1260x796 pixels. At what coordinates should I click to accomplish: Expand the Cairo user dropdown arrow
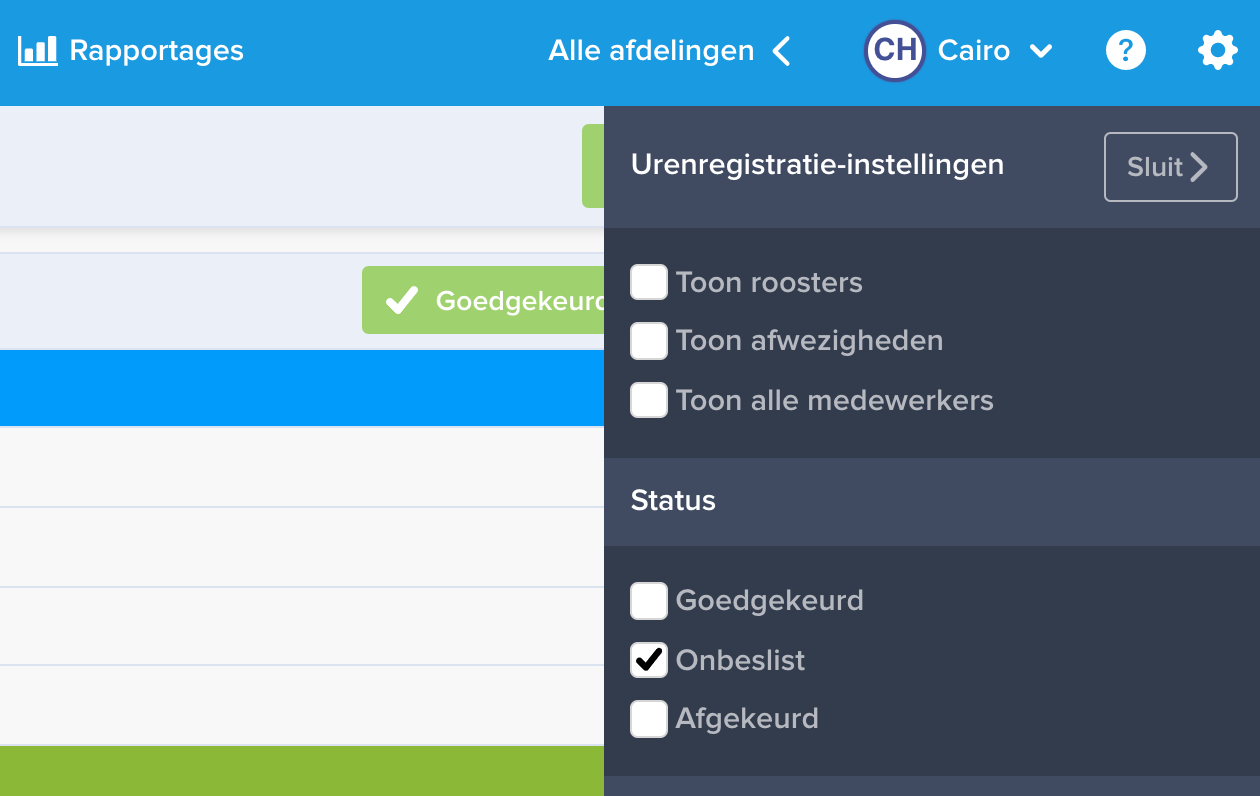tap(1041, 51)
